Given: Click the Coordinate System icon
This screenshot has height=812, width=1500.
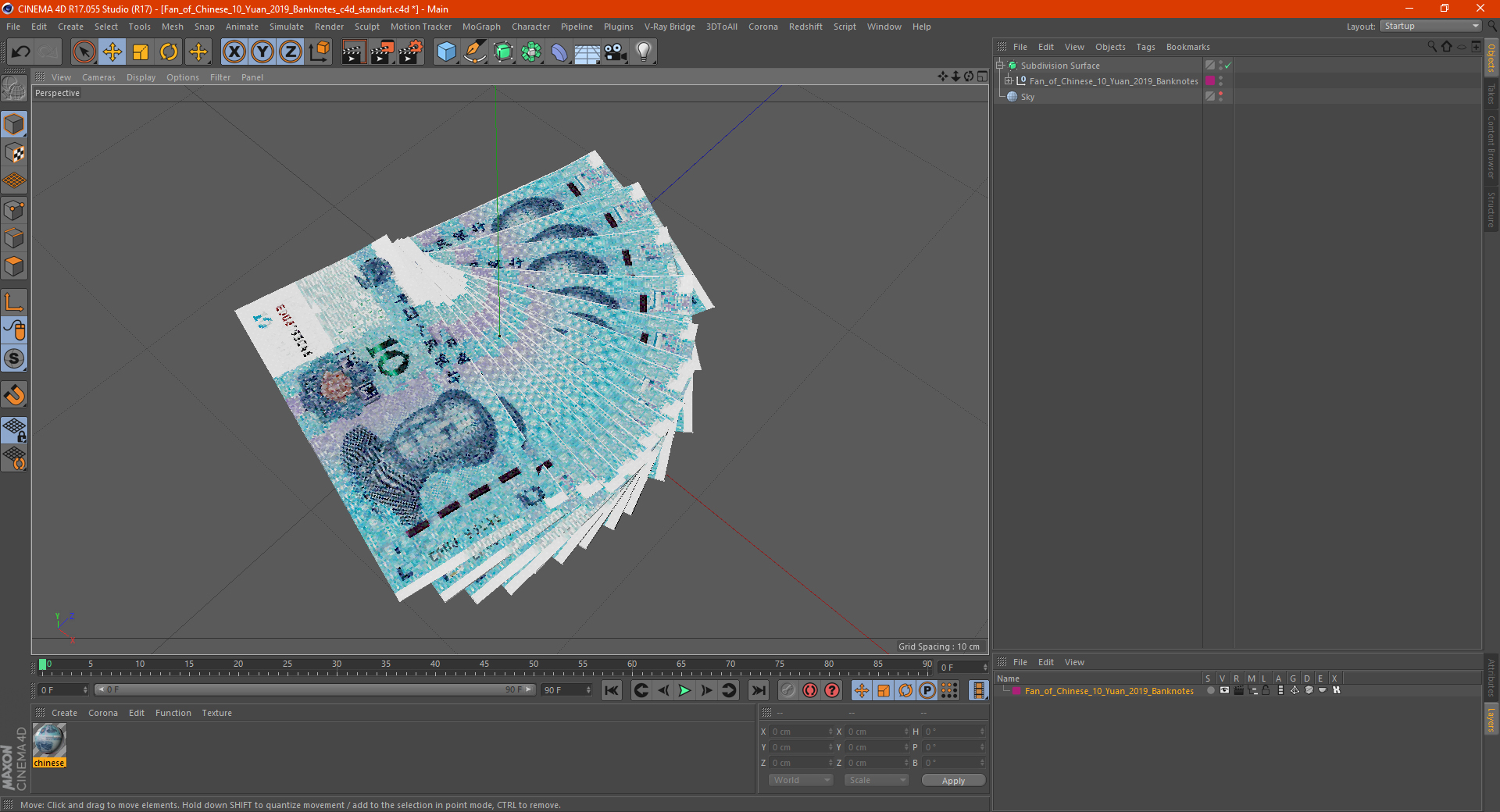Looking at the screenshot, I should [x=319, y=52].
